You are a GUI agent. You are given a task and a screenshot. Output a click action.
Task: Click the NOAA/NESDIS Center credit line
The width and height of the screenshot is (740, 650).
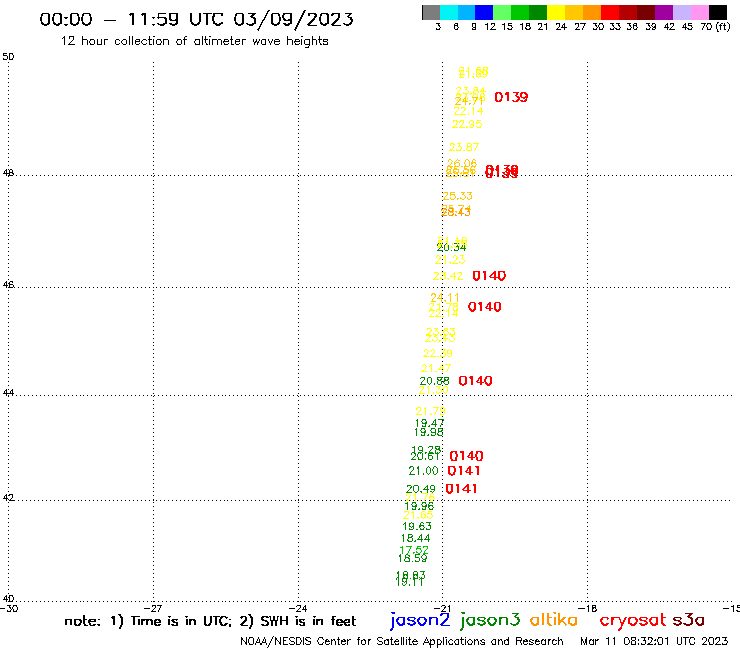pyautogui.click(x=402, y=641)
